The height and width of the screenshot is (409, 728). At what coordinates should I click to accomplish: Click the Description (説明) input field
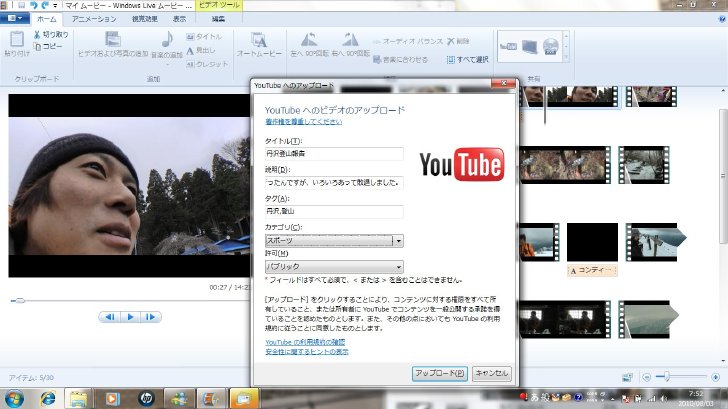(334, 182)
